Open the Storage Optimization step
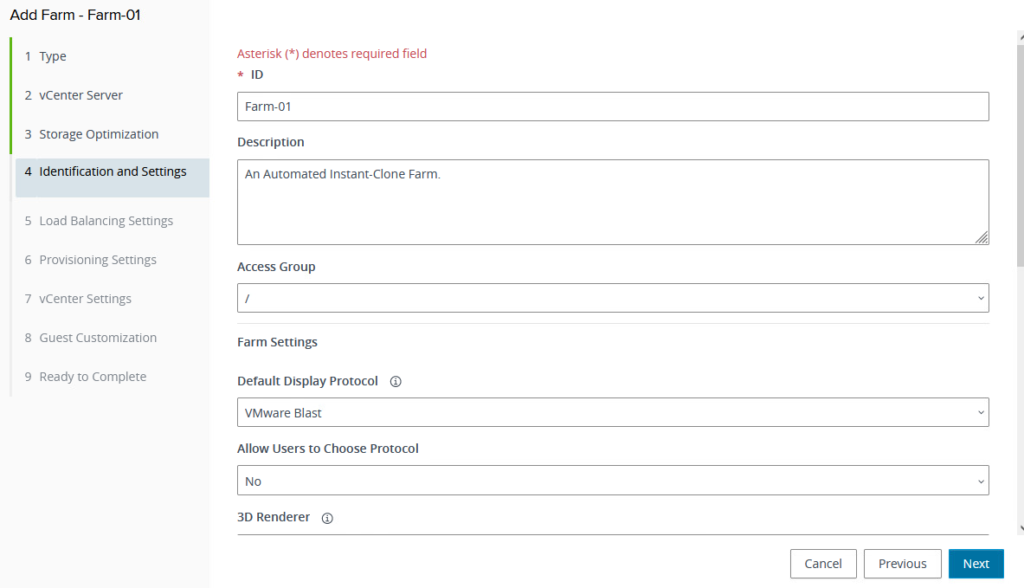Viewport: 1024px width, 588px height. point(98,134)
